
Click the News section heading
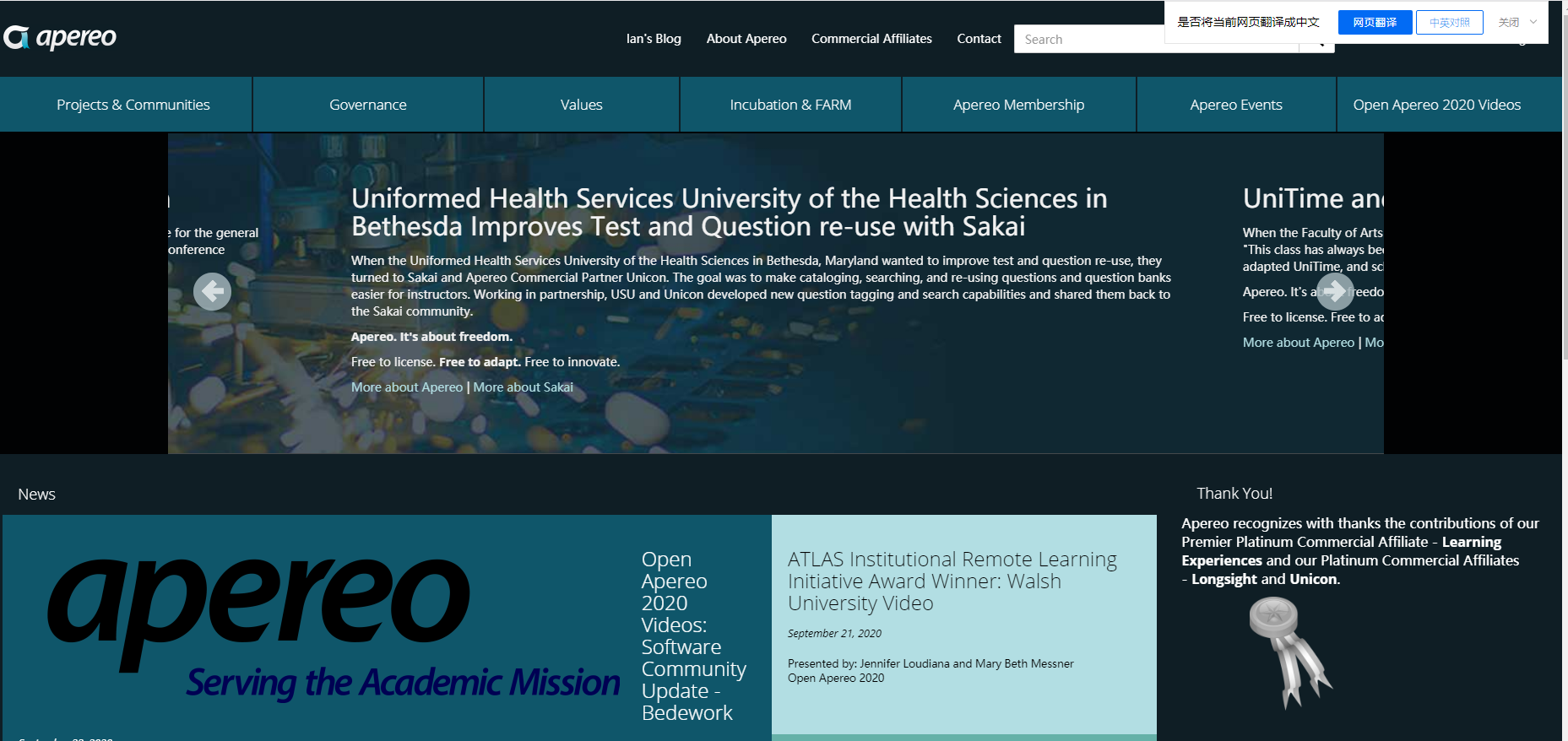36,495
